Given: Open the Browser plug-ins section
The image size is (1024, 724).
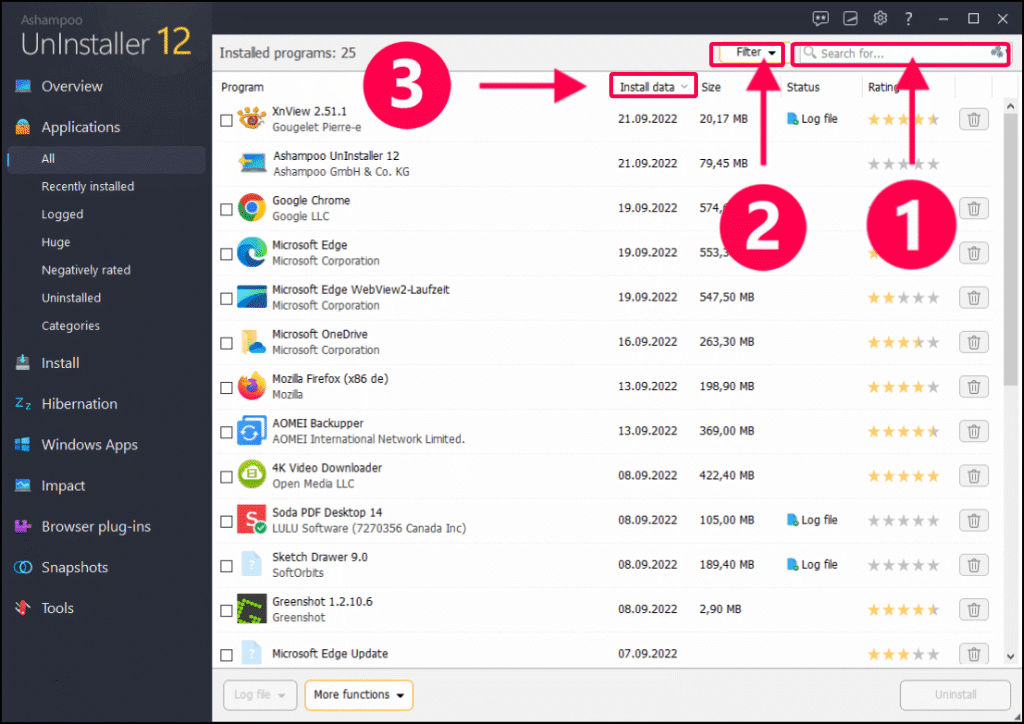Looking at the screenshot, I should pyautogui.click(x=96, y=527).
